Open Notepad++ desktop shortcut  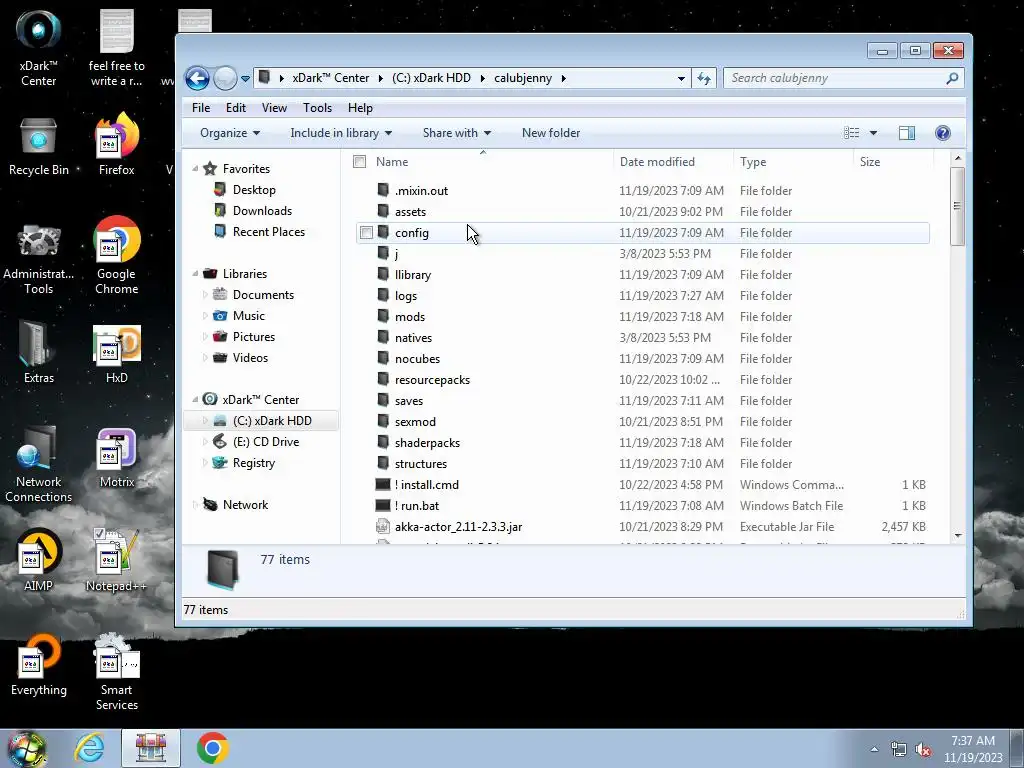point(116,560)
